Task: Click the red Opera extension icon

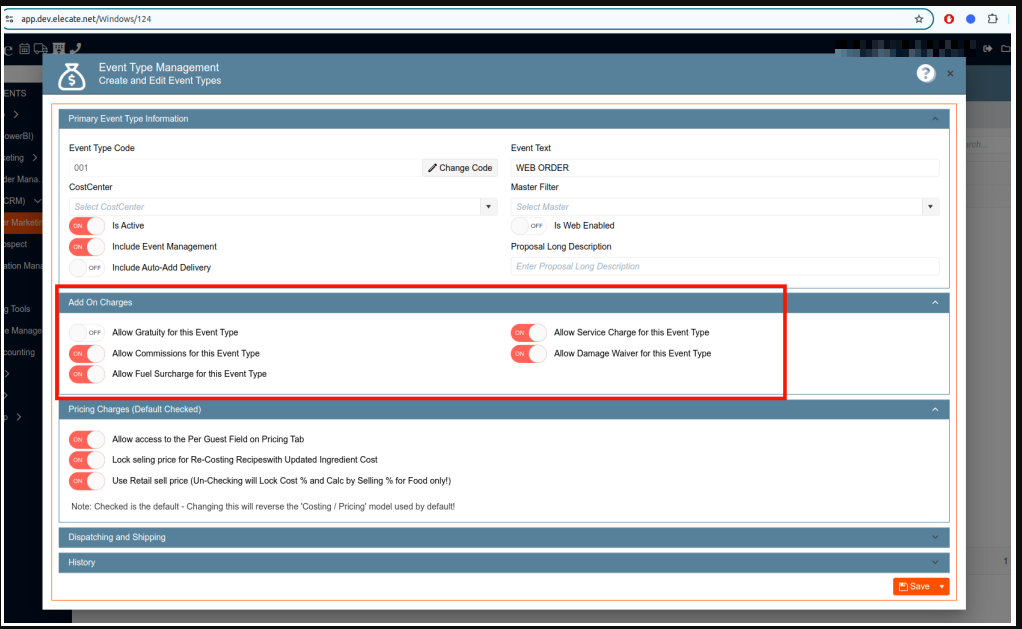Action: (948, 19)
